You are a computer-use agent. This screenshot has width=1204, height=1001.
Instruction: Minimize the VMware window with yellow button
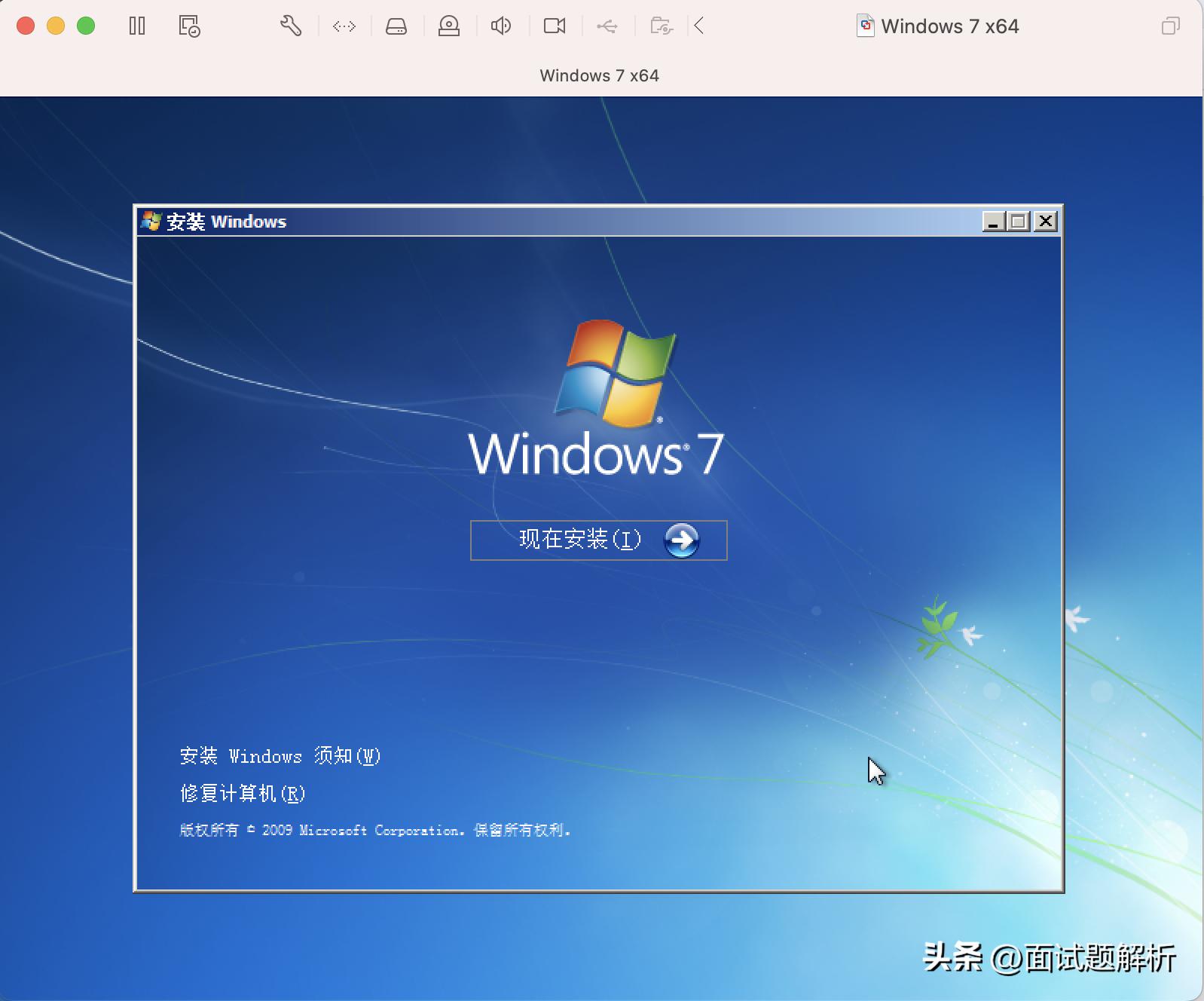point(56,26)
